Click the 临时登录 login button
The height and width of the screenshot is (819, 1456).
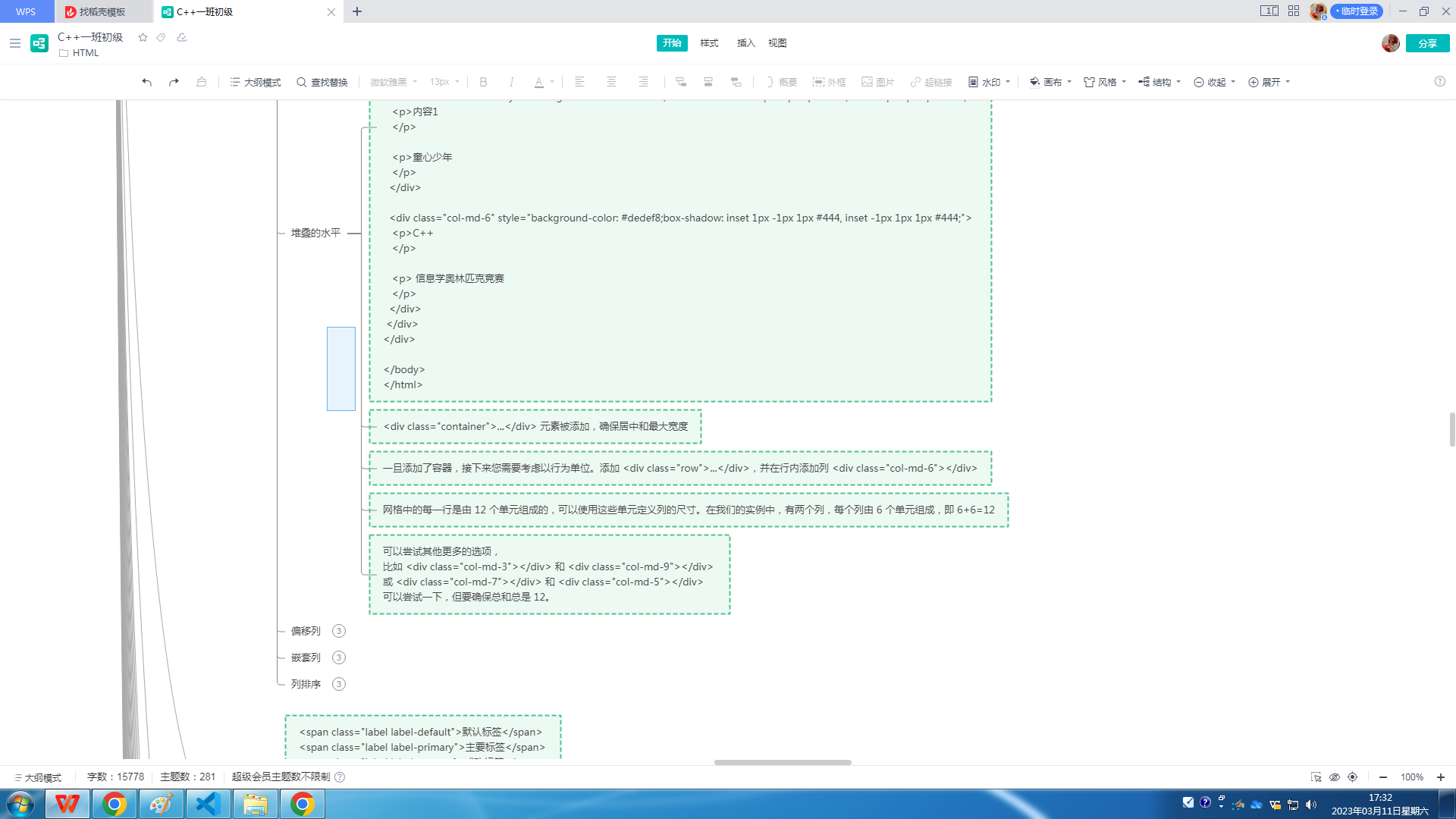tap(1357, 11)
